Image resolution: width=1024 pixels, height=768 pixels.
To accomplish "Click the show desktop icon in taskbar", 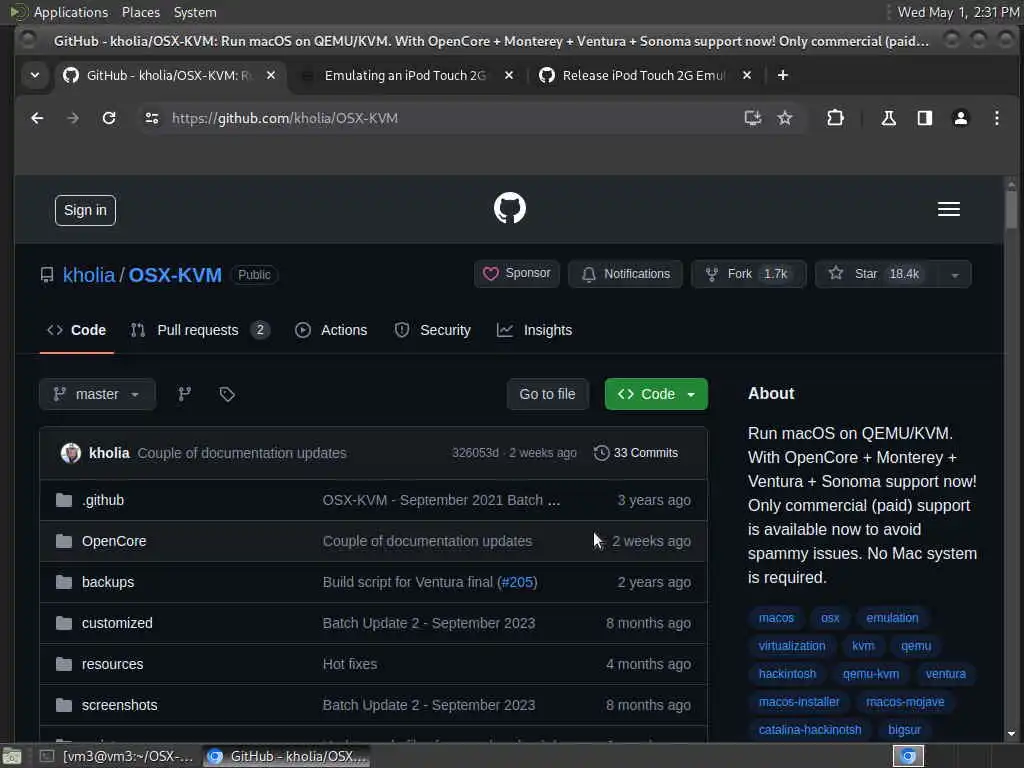I will 12,756.
